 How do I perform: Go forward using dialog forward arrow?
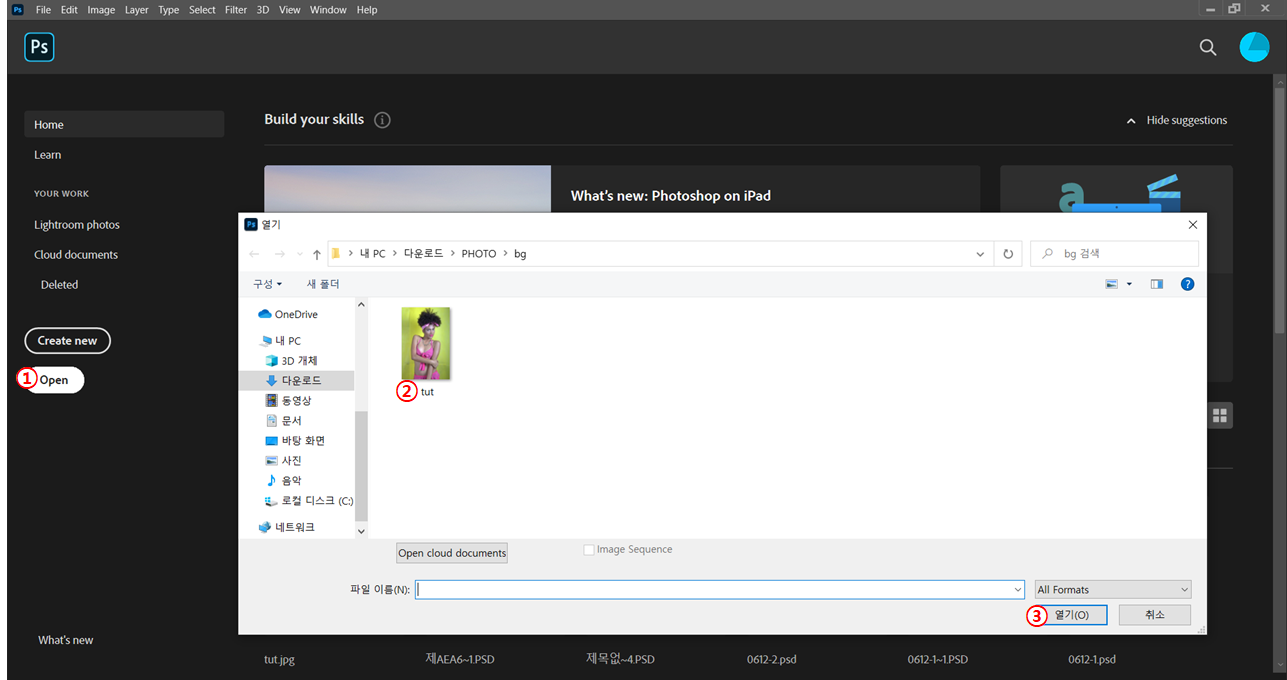click(279, 254)
